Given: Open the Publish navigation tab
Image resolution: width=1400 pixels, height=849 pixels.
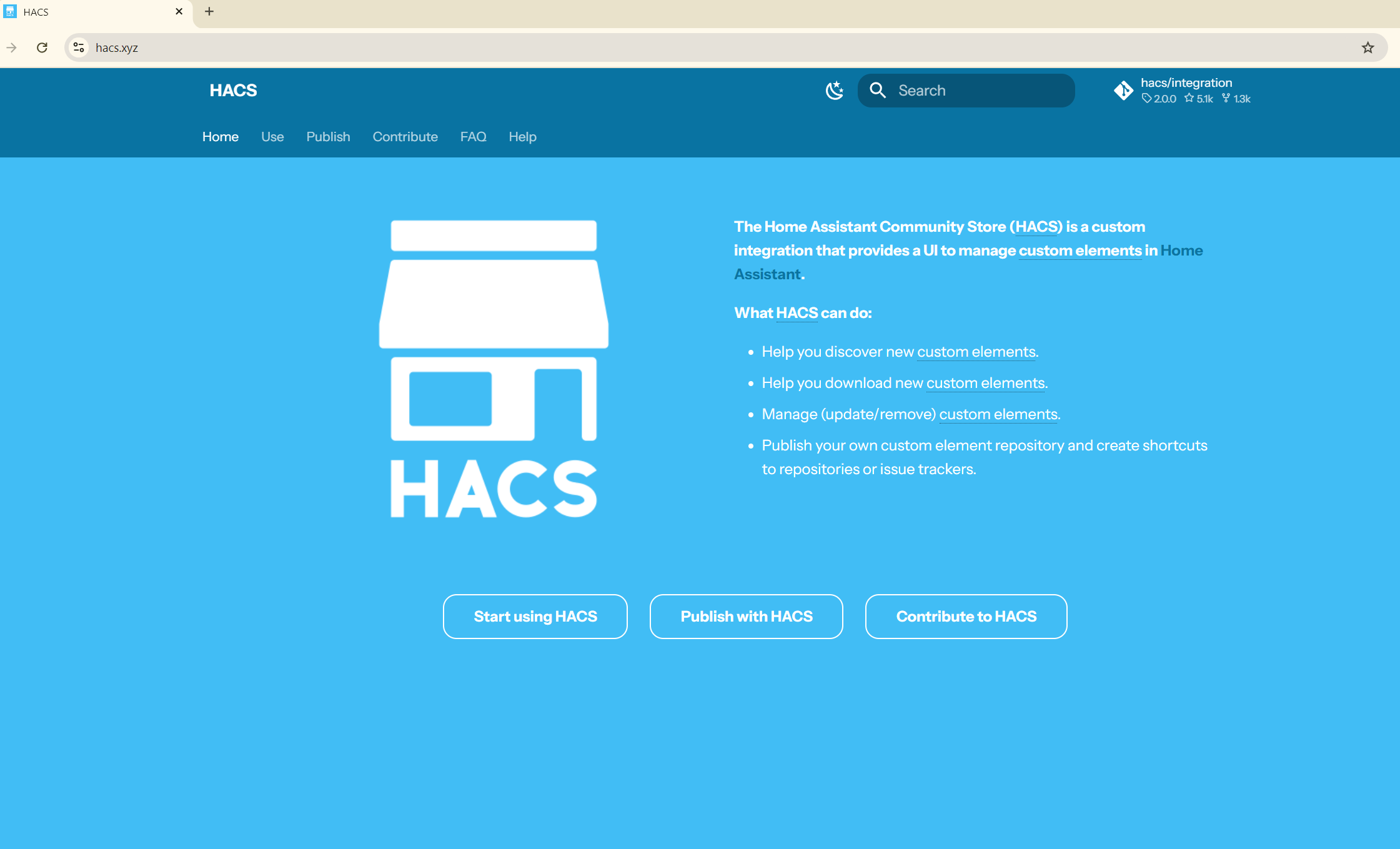Looking at the screenshot, I should pos(328,137).
